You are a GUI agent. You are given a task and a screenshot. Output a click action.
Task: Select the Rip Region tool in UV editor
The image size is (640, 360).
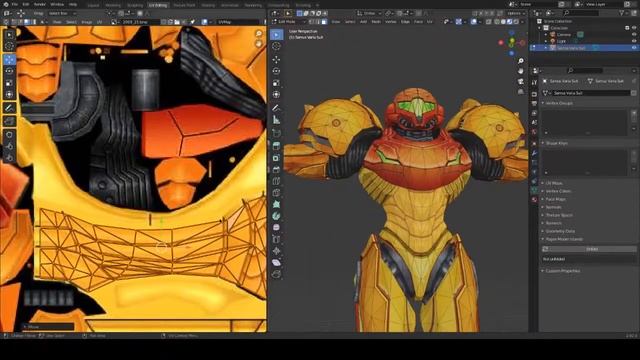click(x=9, y=121)
